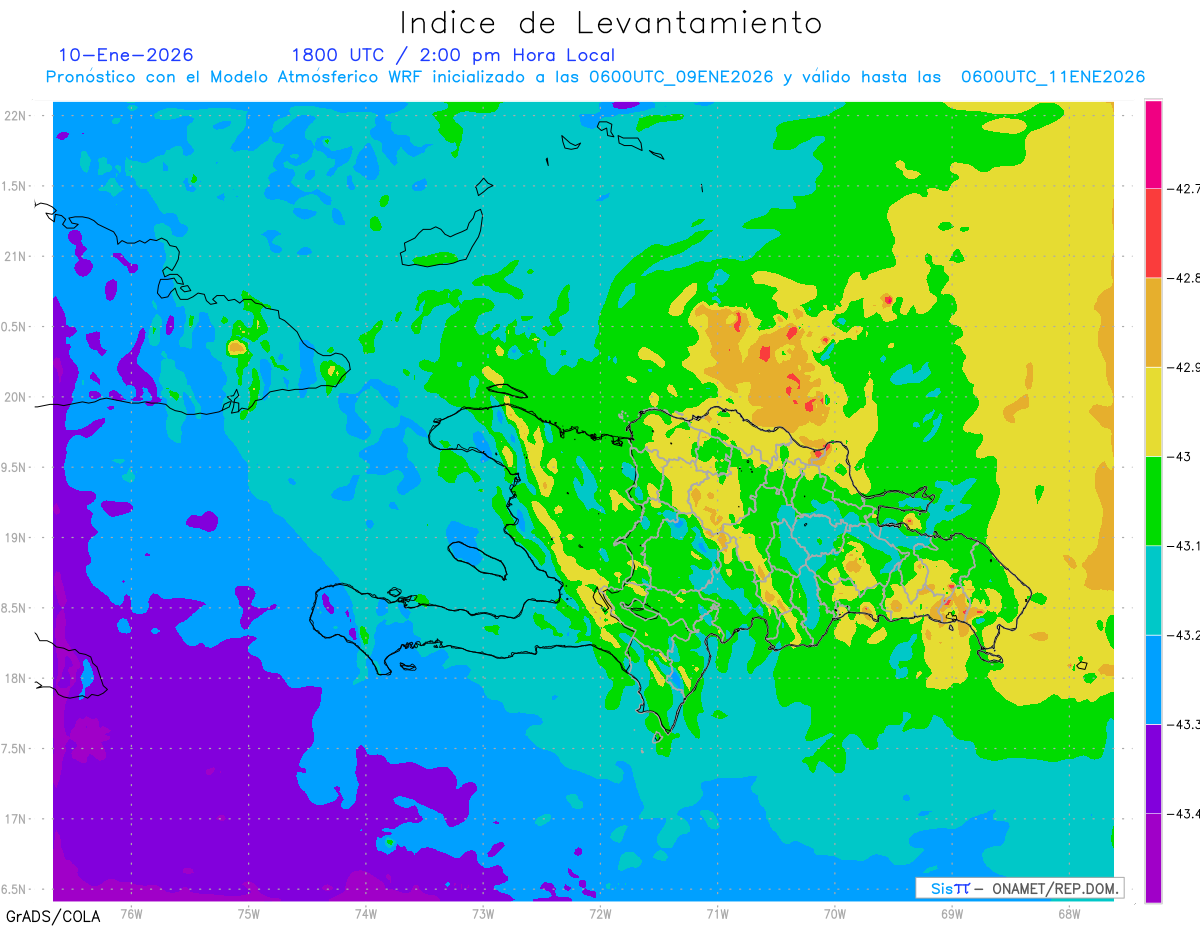This screenshot has width=1200, height=927.
Task: Select the '-42.9' colorbar label
Action: click(x=1184, y=367)
